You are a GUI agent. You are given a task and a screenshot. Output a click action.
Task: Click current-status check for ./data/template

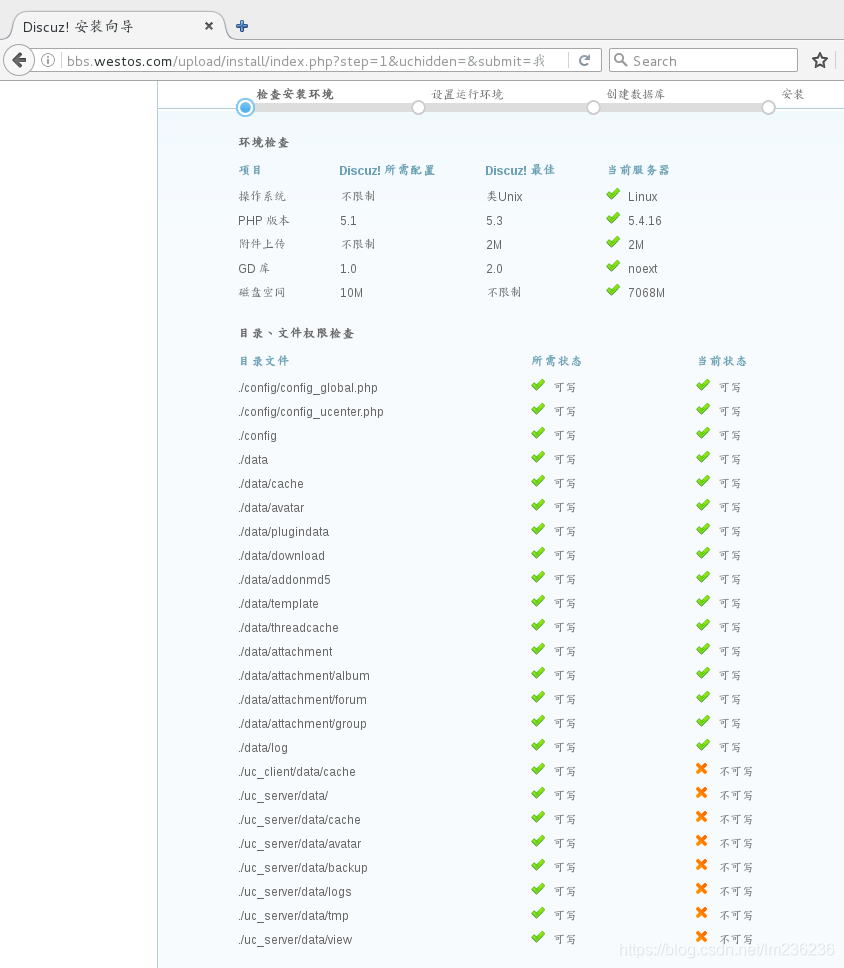[x=703, y=601]
